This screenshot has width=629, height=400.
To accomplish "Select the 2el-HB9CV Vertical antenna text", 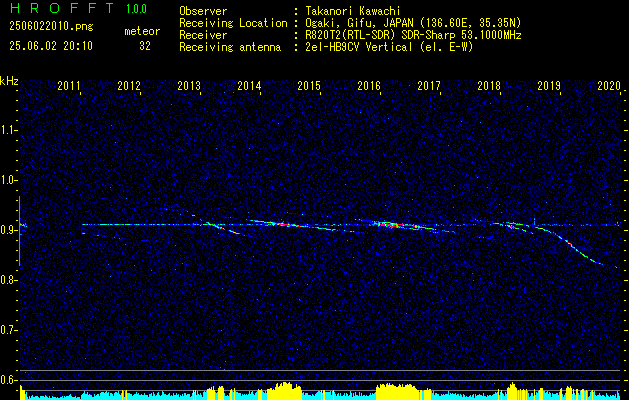I will pos(389,47).
